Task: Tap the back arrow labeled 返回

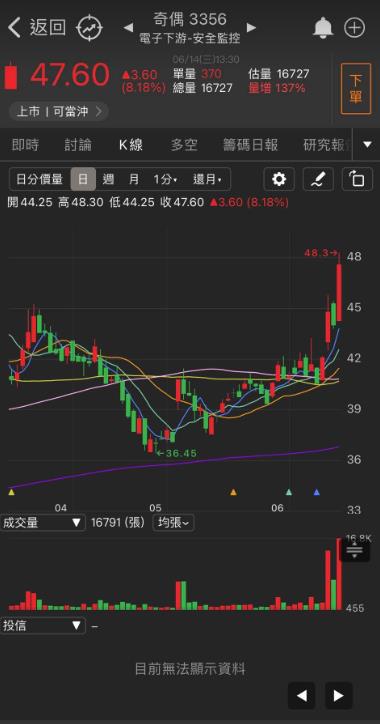Action: click(36, 28)
